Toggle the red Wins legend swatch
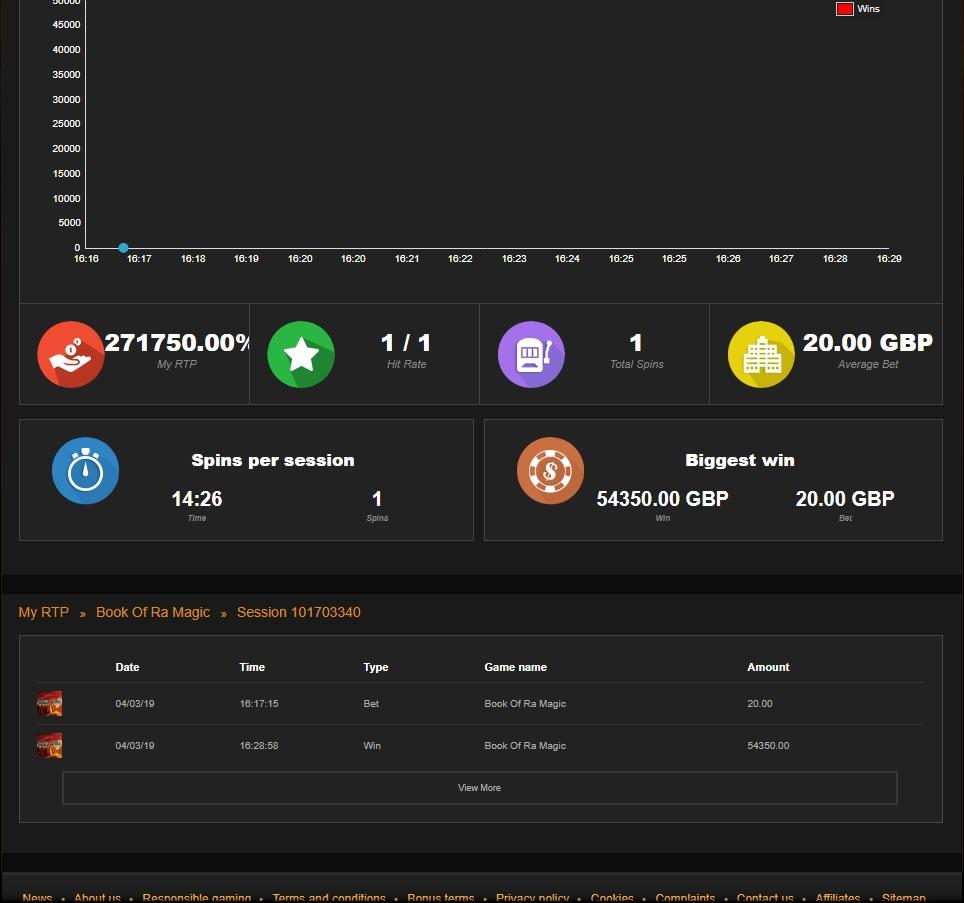The image size is (964, 903). click(x=844, y=9)
